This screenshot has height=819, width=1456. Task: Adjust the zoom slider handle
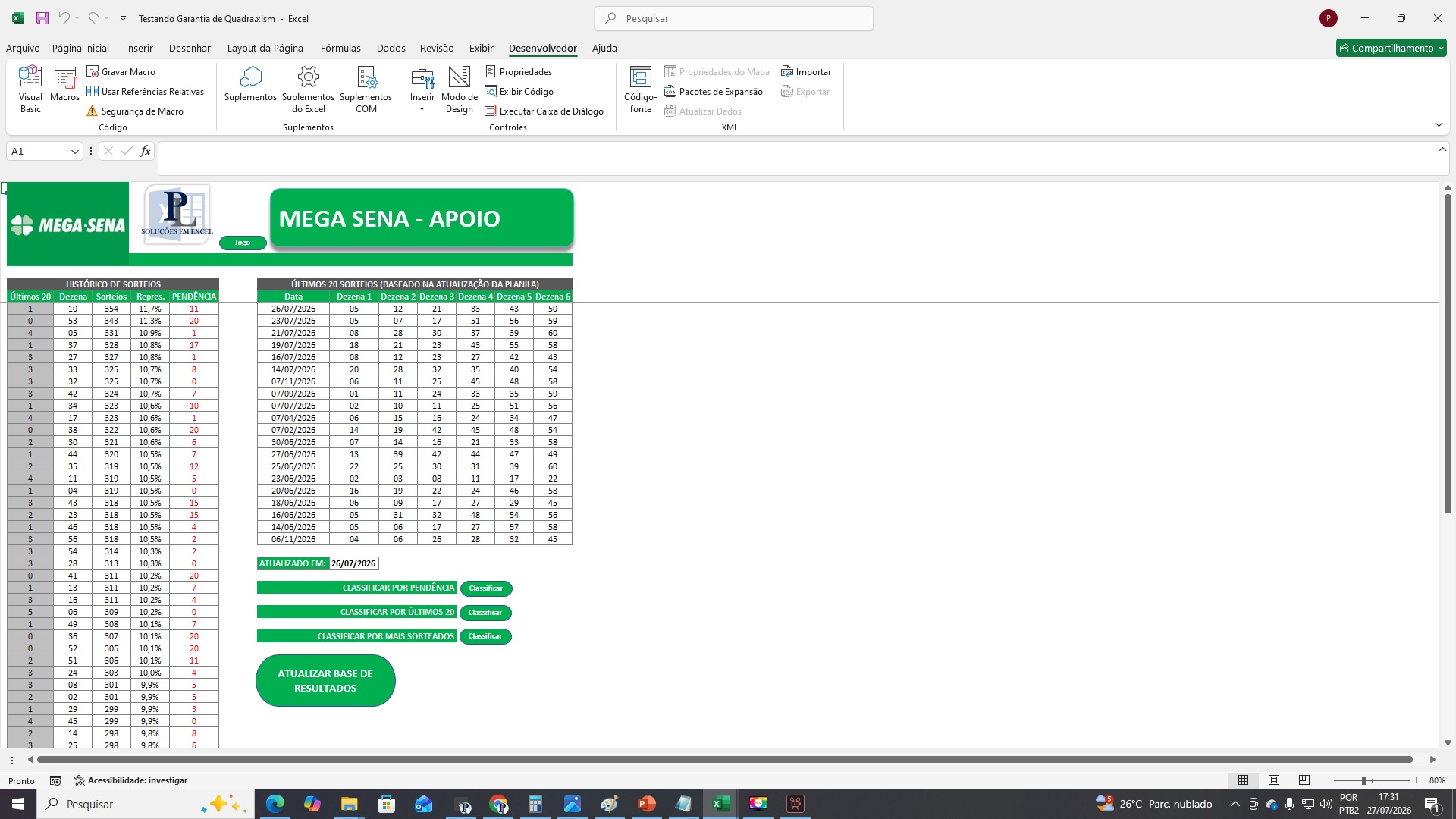click(1363, 780)
